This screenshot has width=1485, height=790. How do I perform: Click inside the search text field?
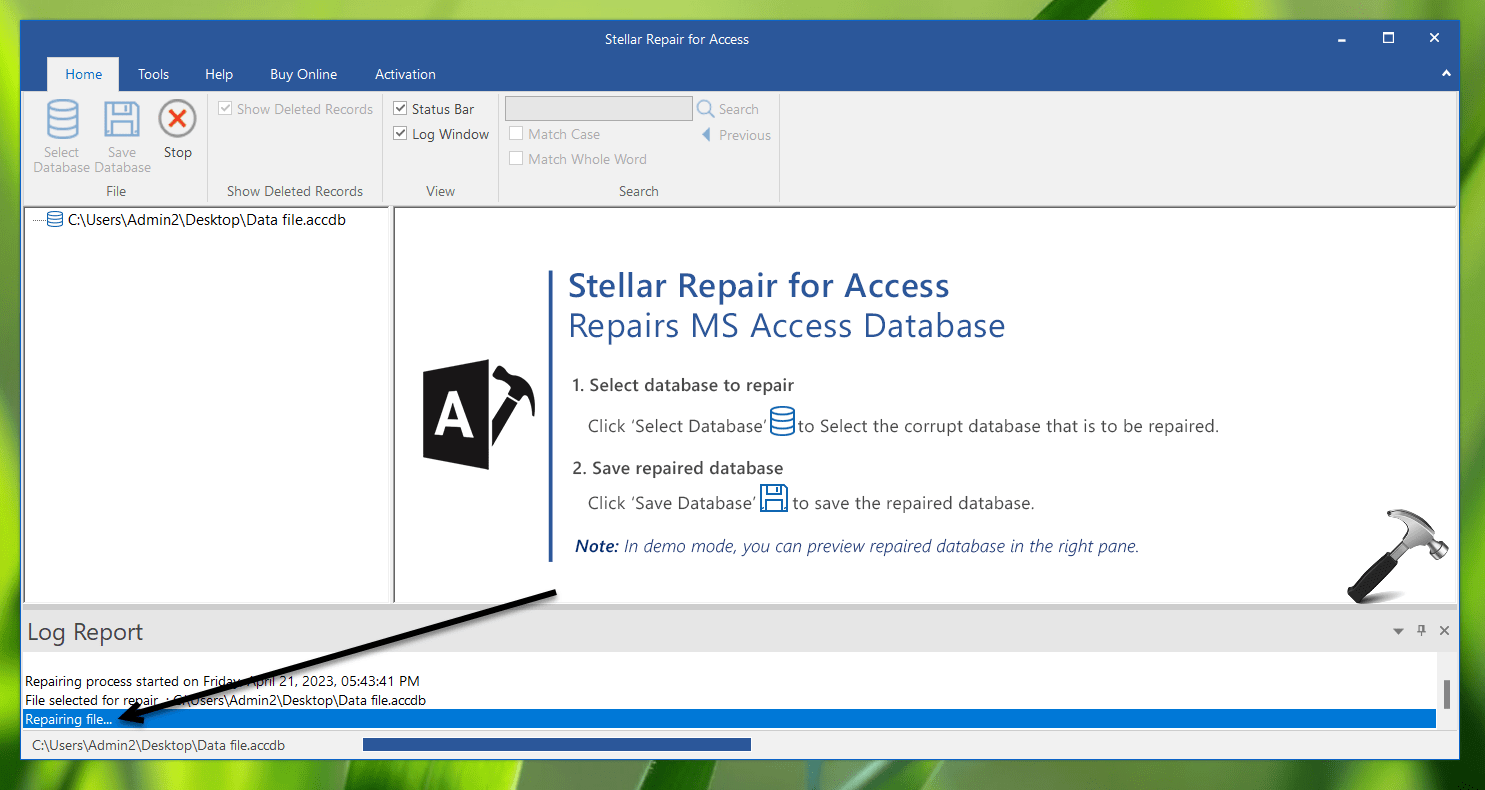pyautogui.click(x=598, y=108)
